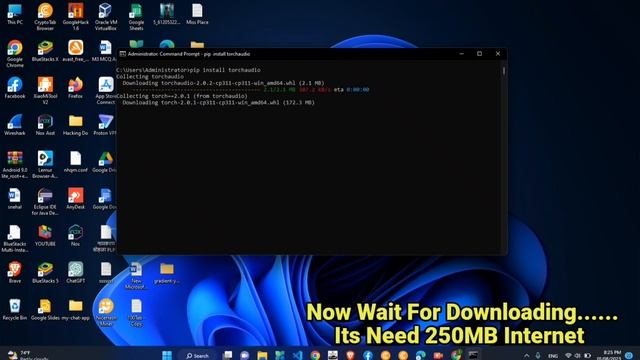Launch BlueStacks 5 from desktop

coord(45,273)
